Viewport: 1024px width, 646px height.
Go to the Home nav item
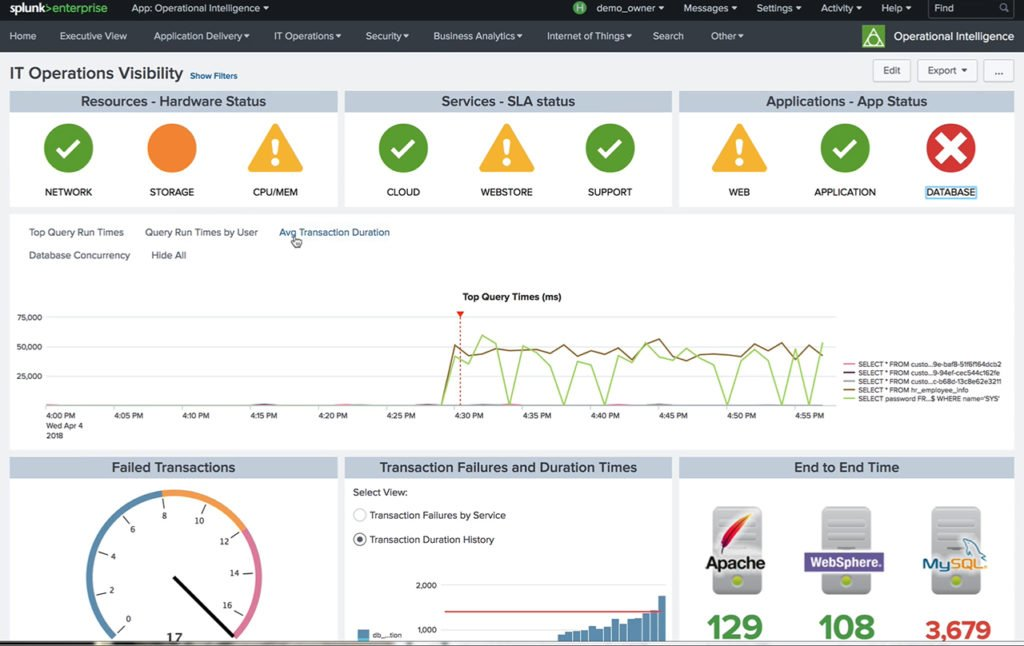pos(23,36)
